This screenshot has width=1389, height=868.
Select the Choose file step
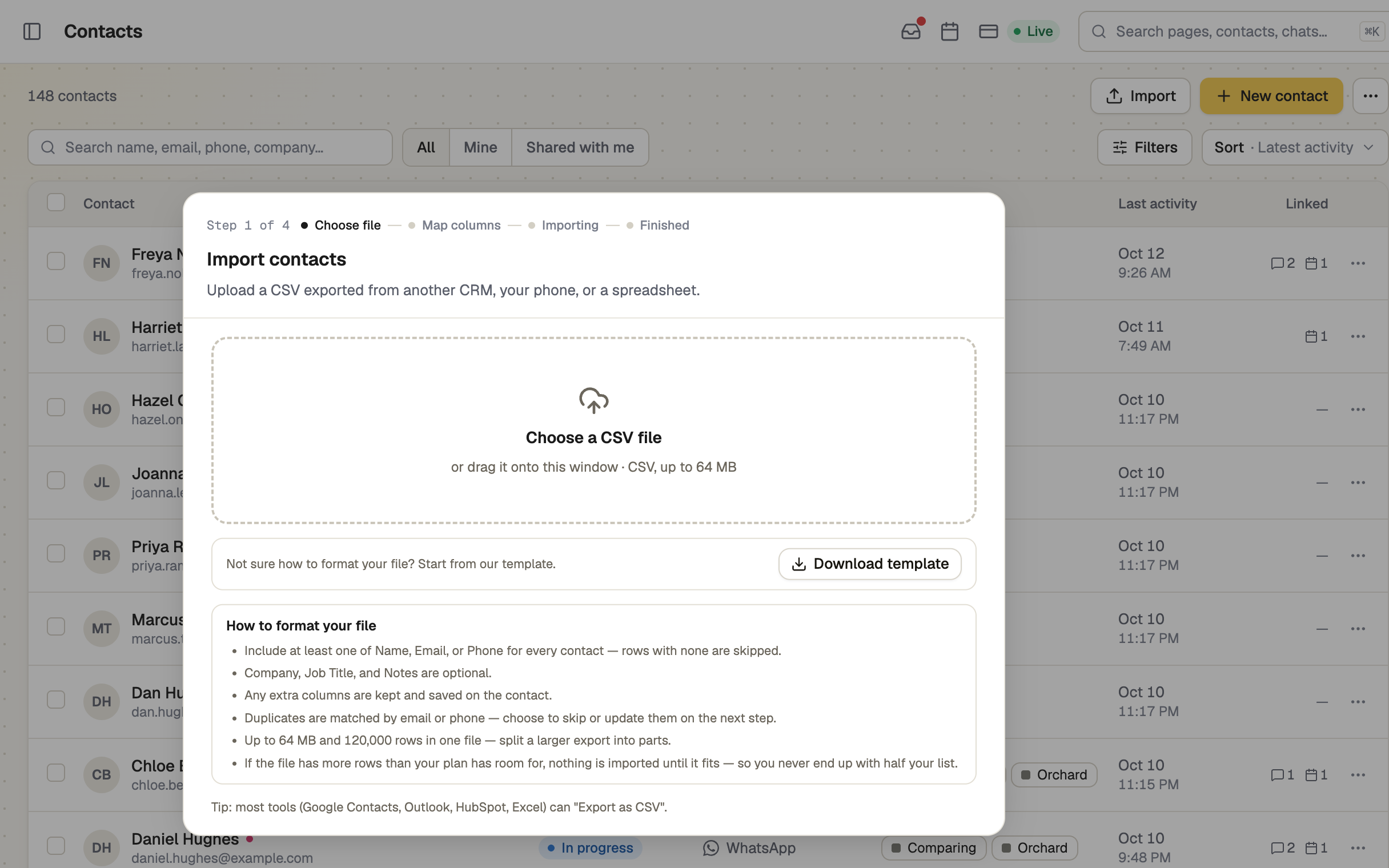coord(340,225)
